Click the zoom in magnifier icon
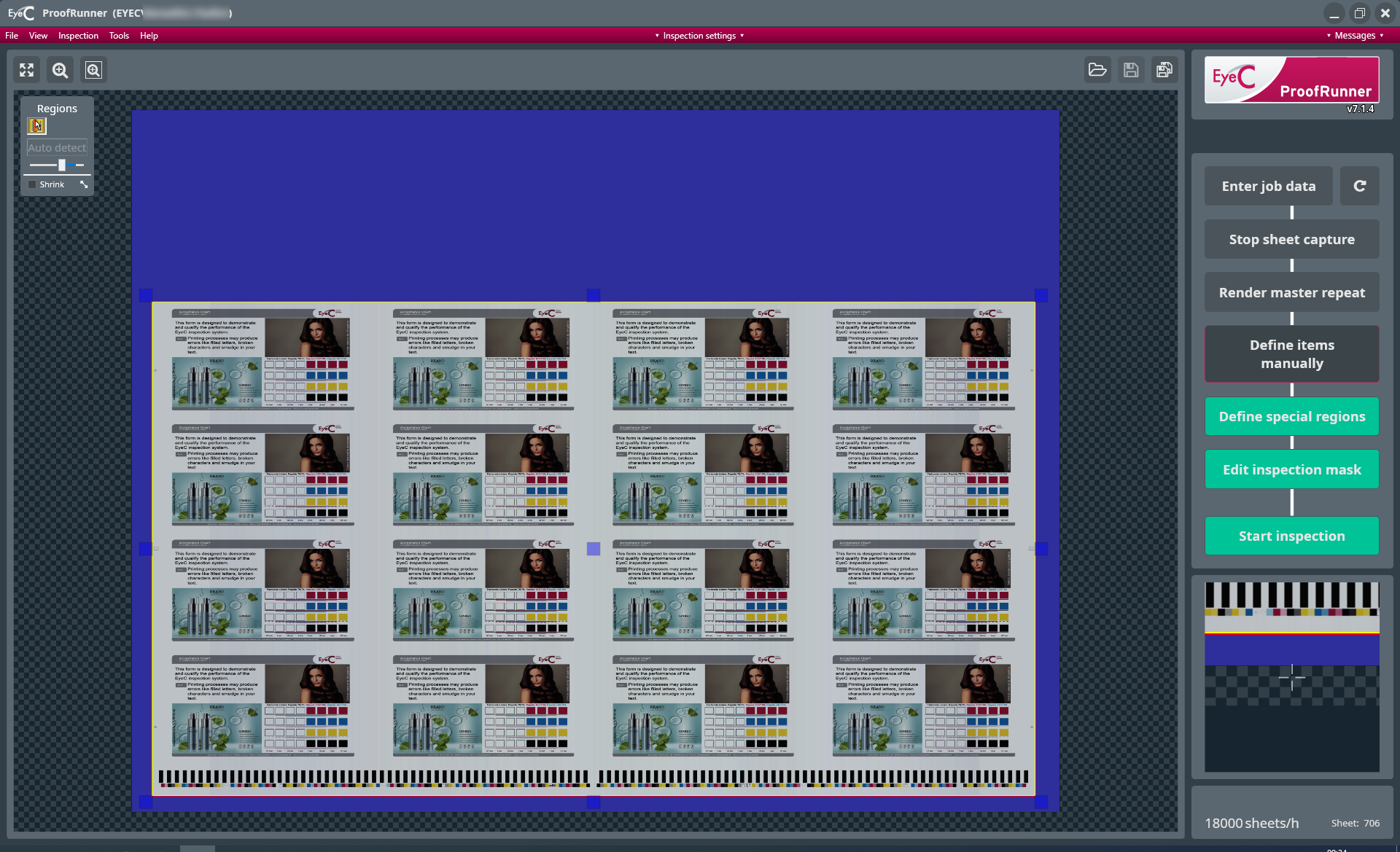This screenshot has width=1400, height=852. coord(61,70)
